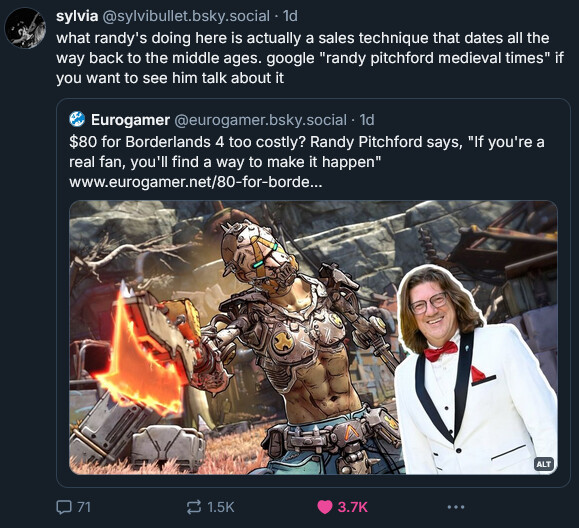The height and width of the screenshot is (528, 579).
Task: Click the reply speech bubble icon
Action: [x=64, y=507]
